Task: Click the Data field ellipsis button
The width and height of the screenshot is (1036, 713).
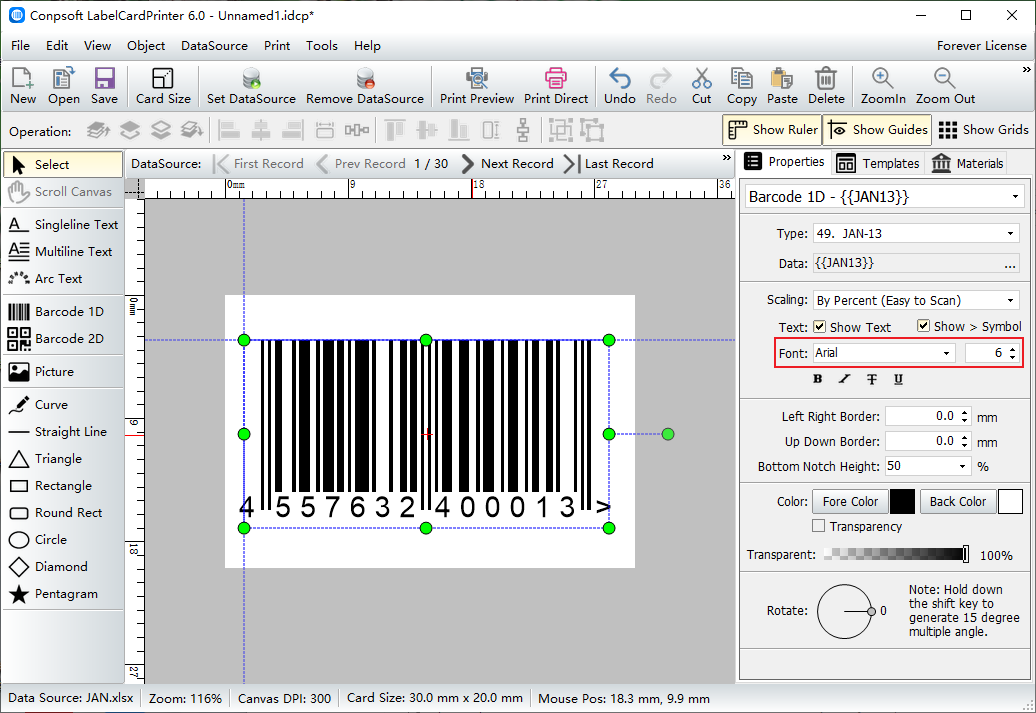Action: tap(1010, 264)
